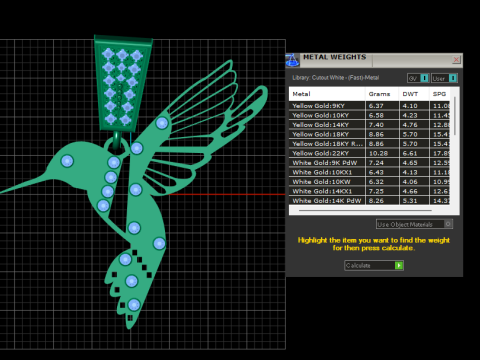
Task: Select the DWT column header
Action: pyautogui.click(x=414, y=94)
